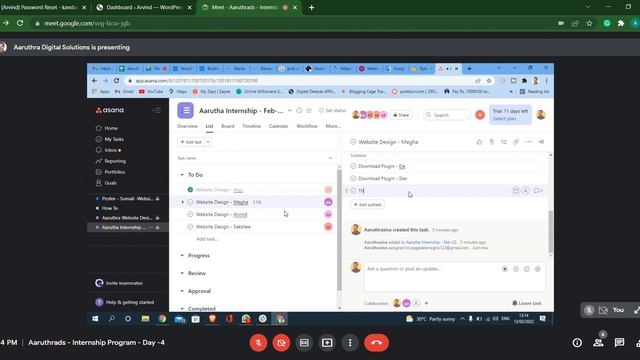Click the Share button
Screen dimensions: 640x360
tap(401, 115)
